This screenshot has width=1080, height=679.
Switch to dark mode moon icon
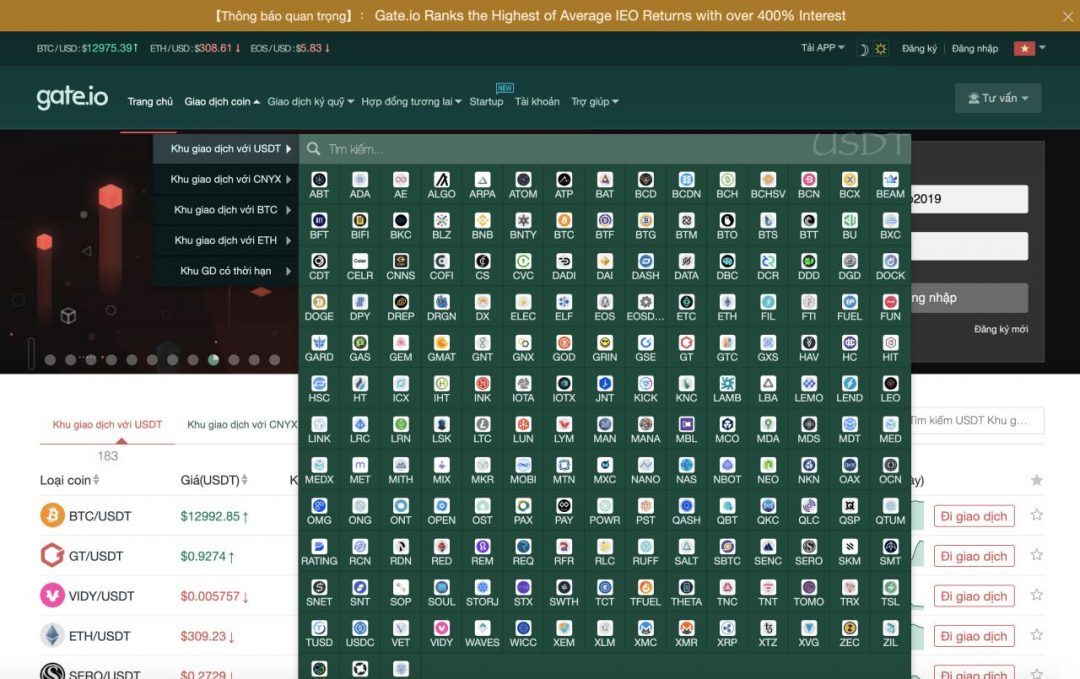tap(863, 49)
